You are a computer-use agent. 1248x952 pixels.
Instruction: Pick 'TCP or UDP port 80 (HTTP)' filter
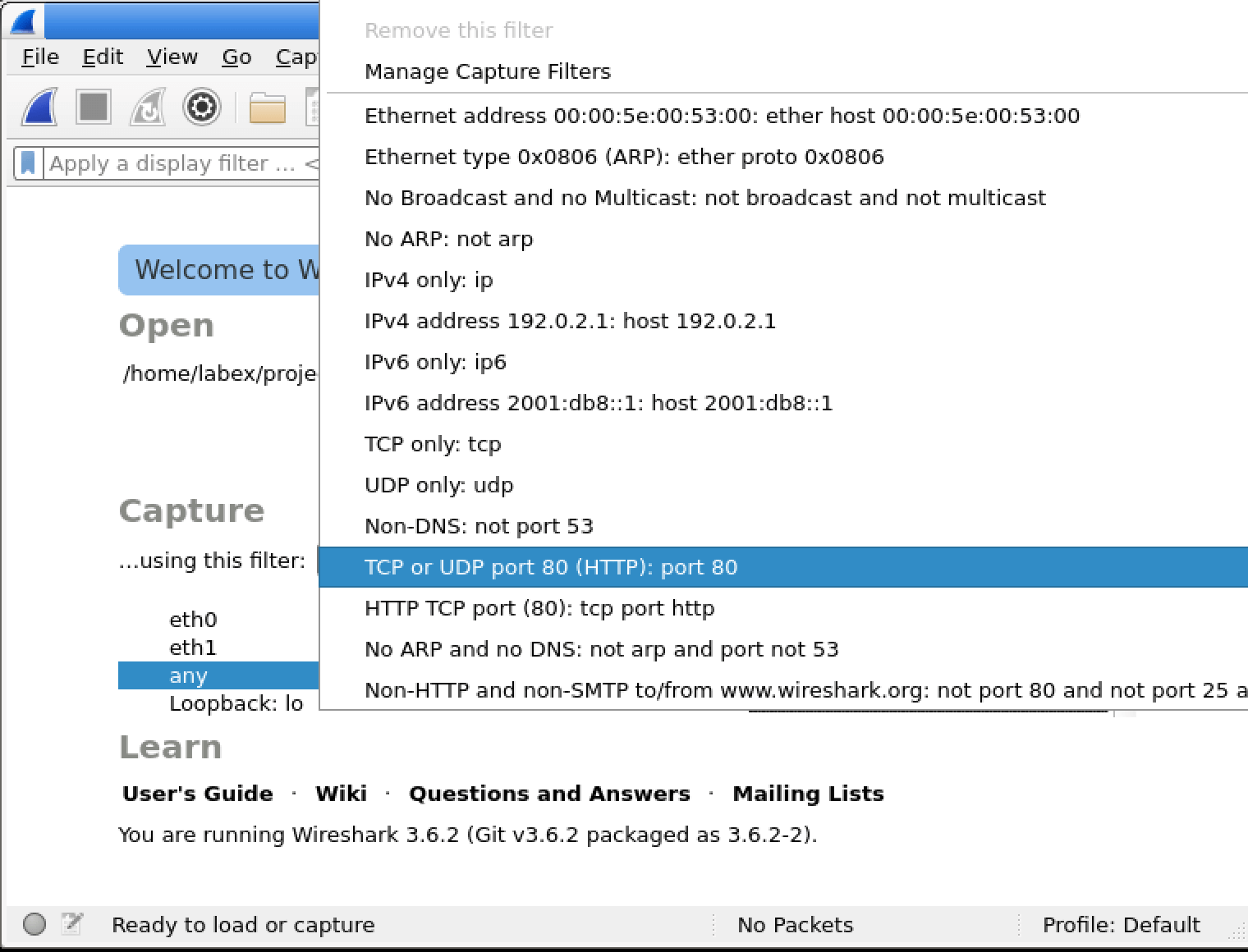(x=551, y=567)
